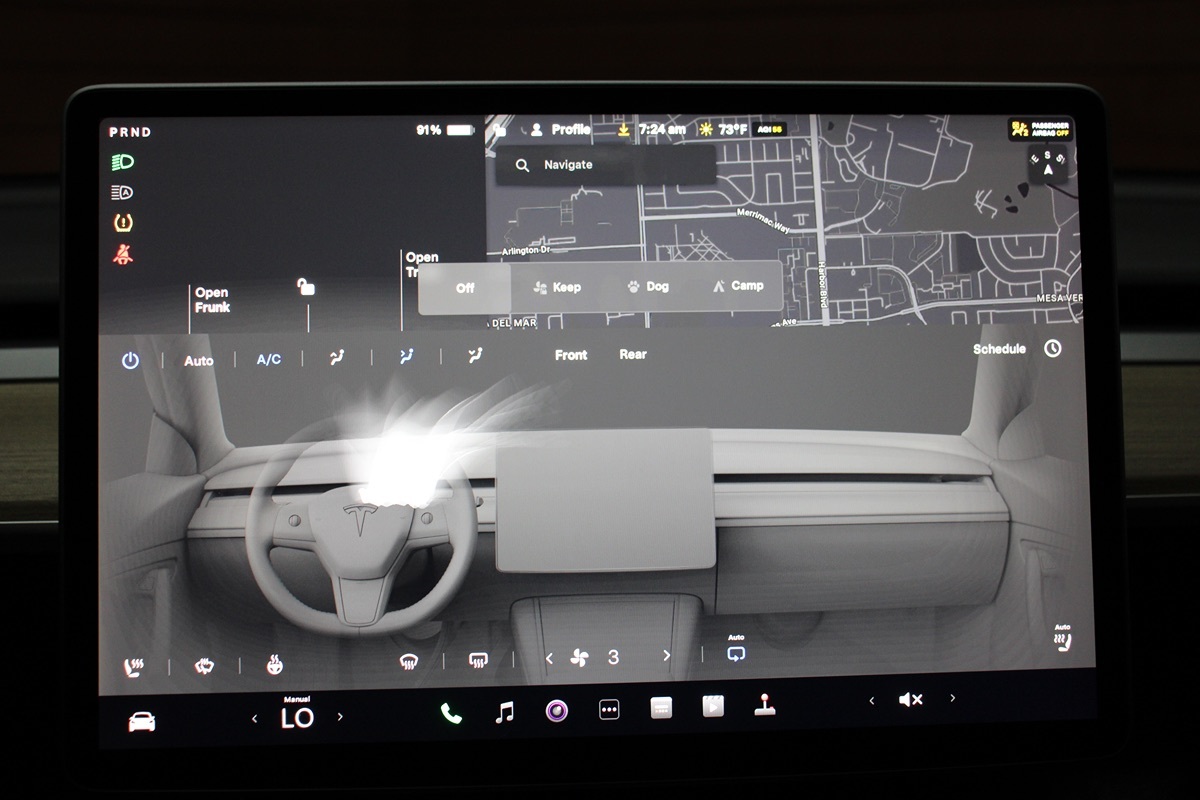Viewport: 1200px width, 800px height.
Task: Switch to the Rear climate tab
Action: click(632, 354)
